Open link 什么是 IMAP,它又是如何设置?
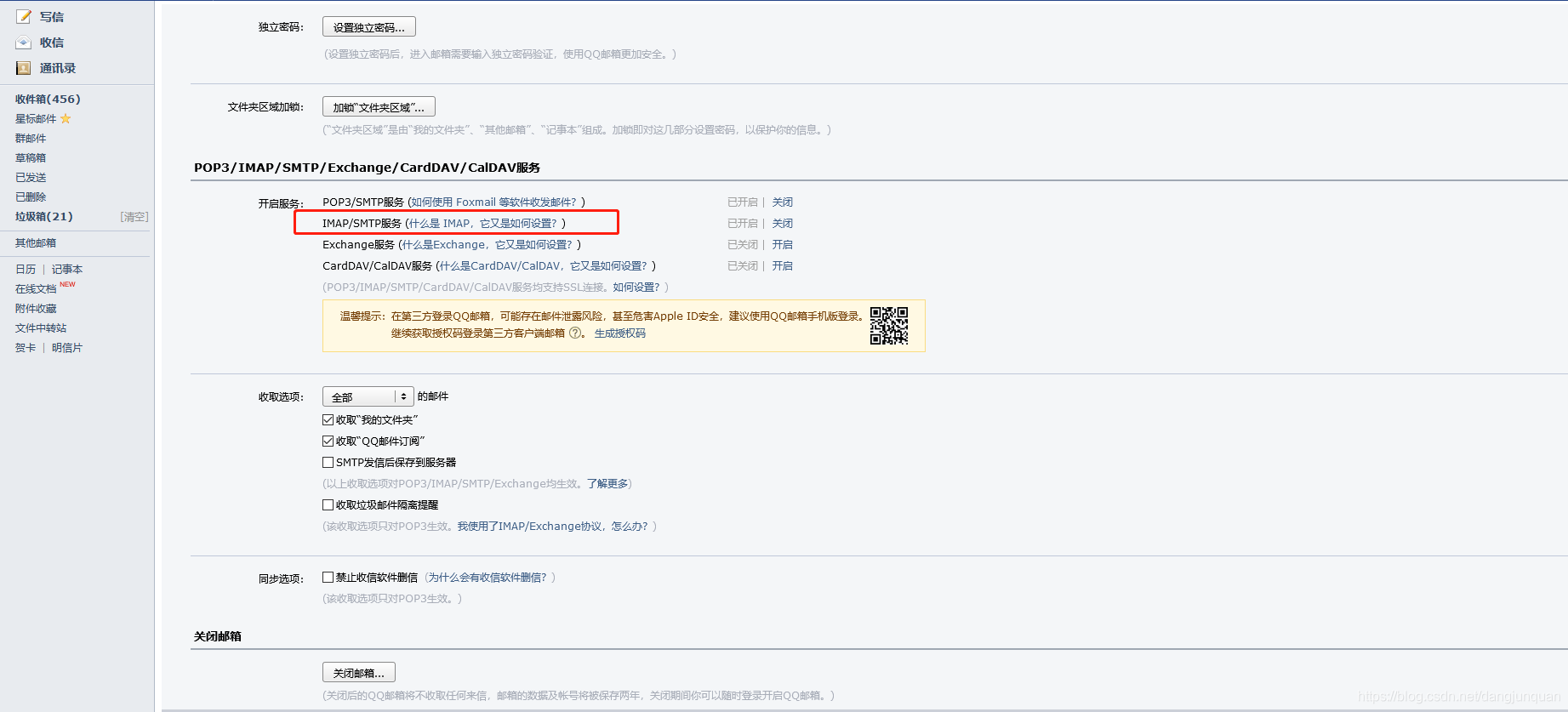This screenshot has width=1568, height=712. click(483, 224)
